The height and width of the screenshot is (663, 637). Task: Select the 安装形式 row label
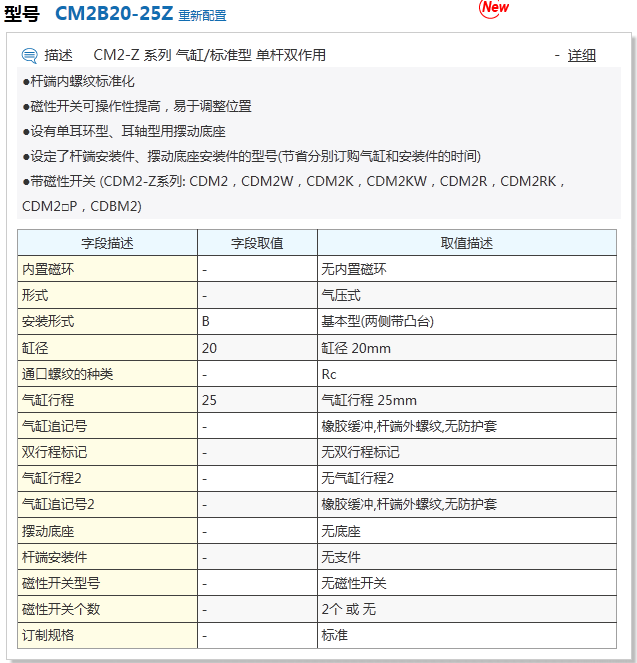48,321
